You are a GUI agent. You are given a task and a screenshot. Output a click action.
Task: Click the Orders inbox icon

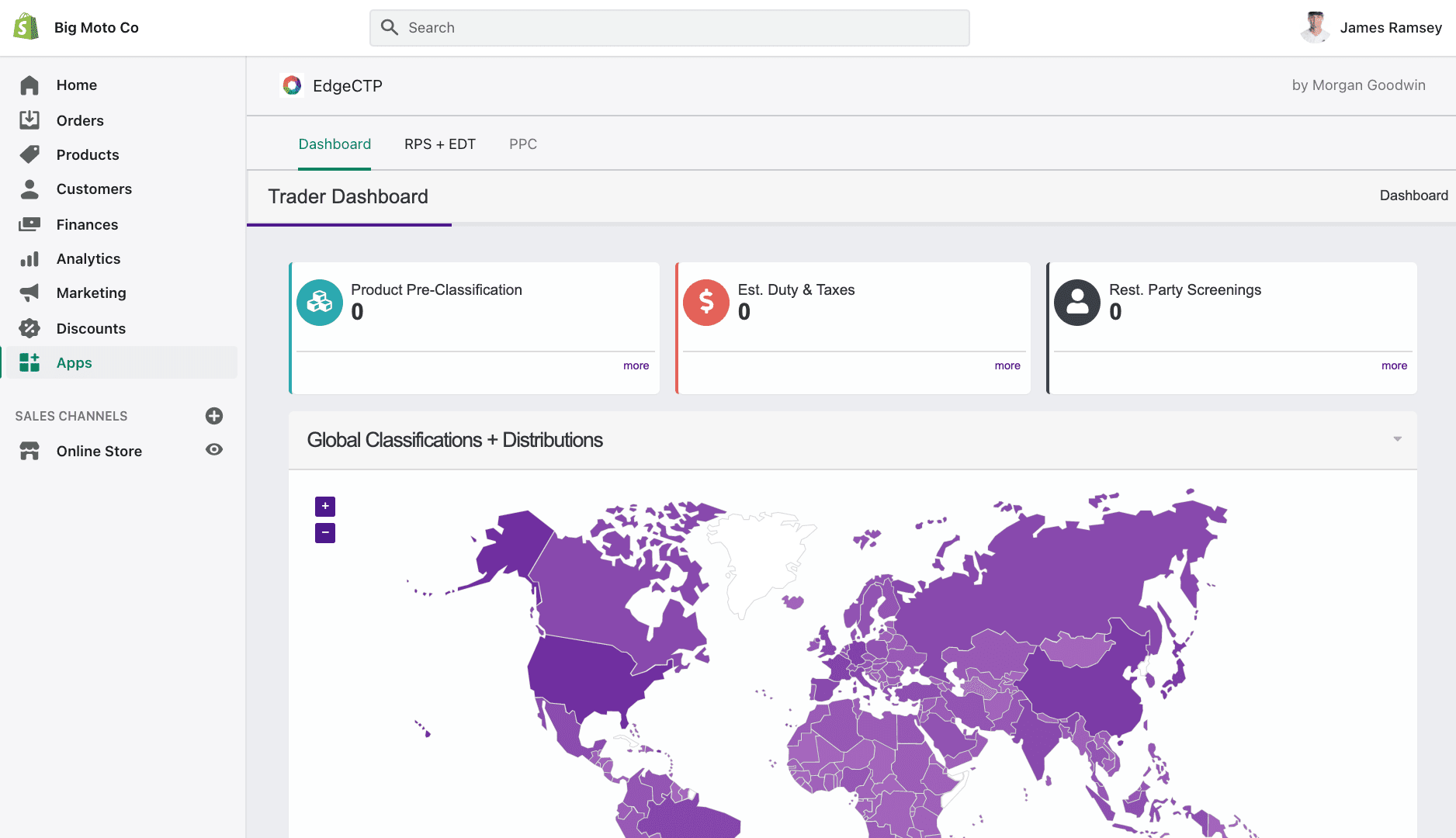click(29, 120)
